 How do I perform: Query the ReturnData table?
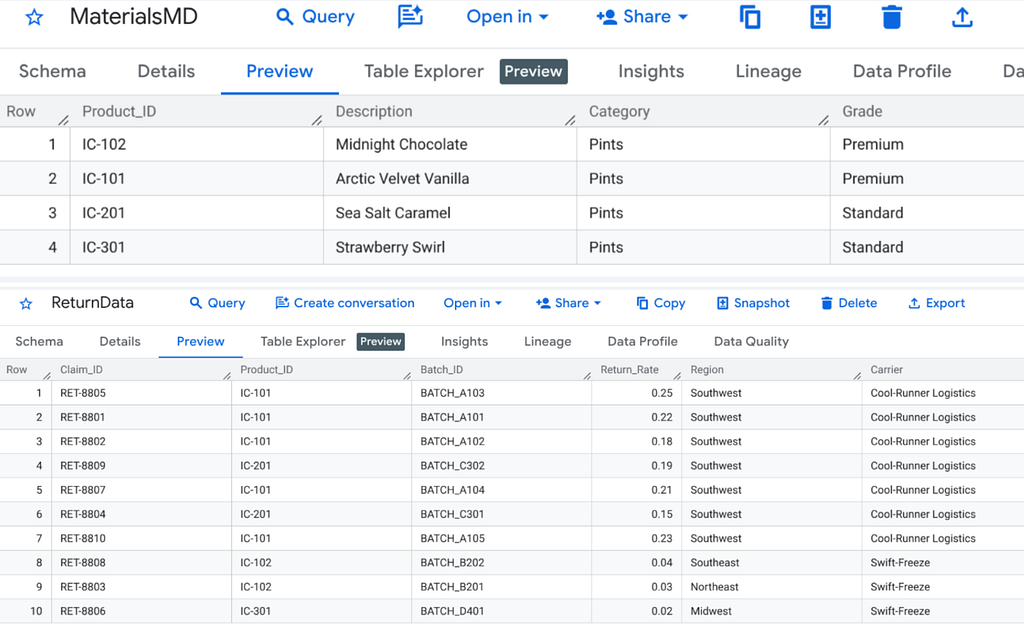217,303
